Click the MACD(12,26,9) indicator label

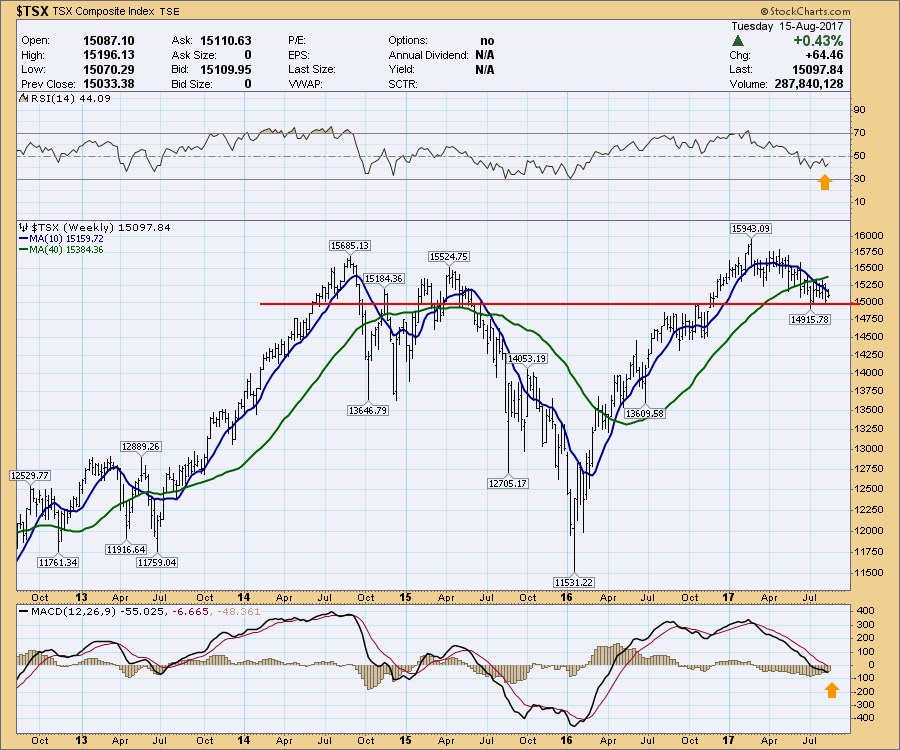click(x=73, y=612)
